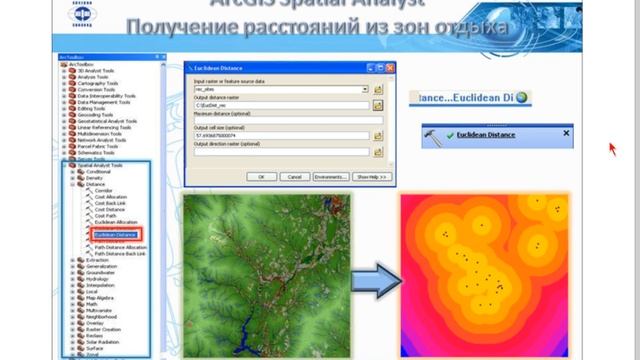Select Linear Referencing Tools toolbox

point(104,127)
